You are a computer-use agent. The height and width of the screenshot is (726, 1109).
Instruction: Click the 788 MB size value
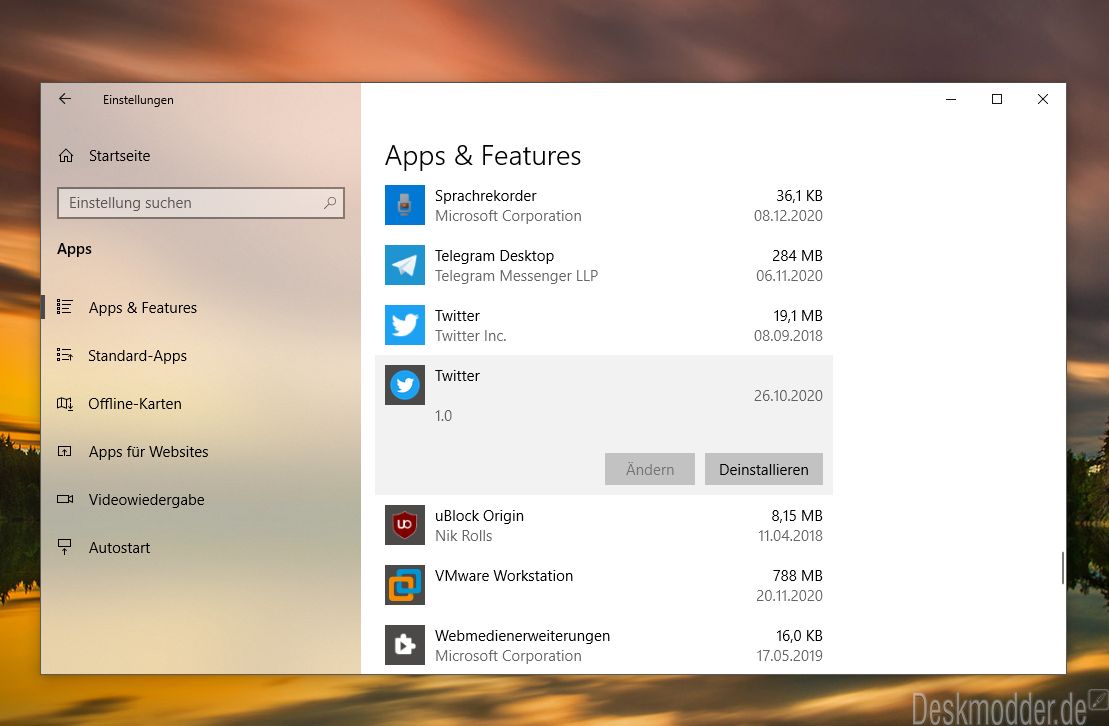(x=797, y=576)
